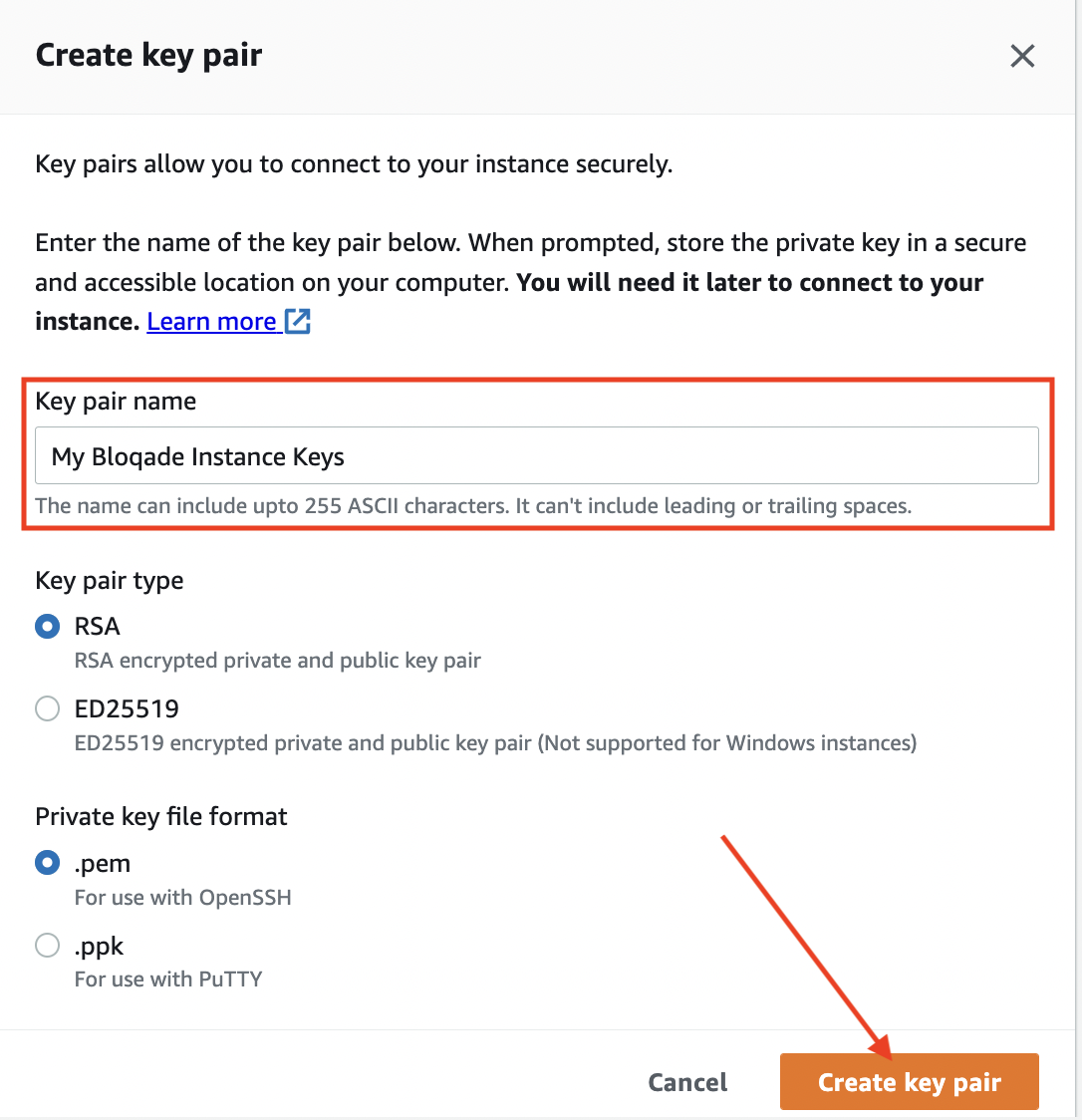Select the .pem radio button circle
This screenshot has width=1082, height=1120.
point(47,863)
